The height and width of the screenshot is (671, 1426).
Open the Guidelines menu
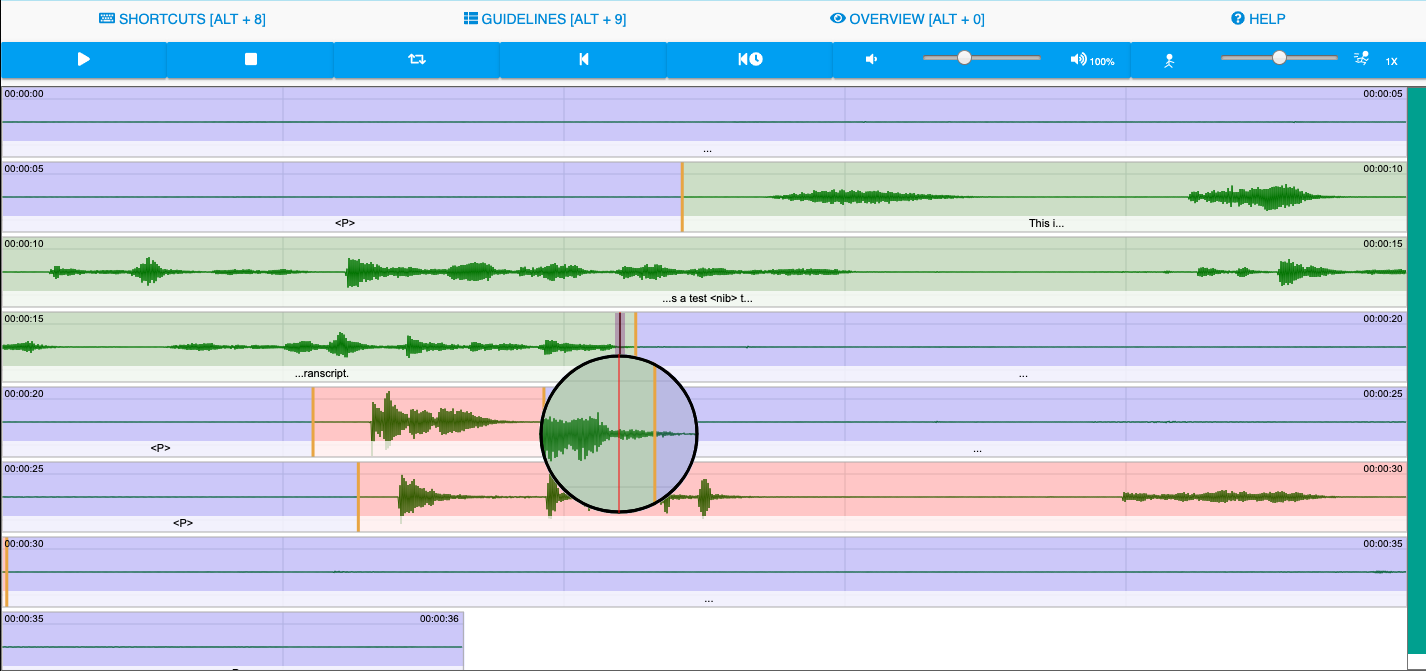click(x=545, y=19)
